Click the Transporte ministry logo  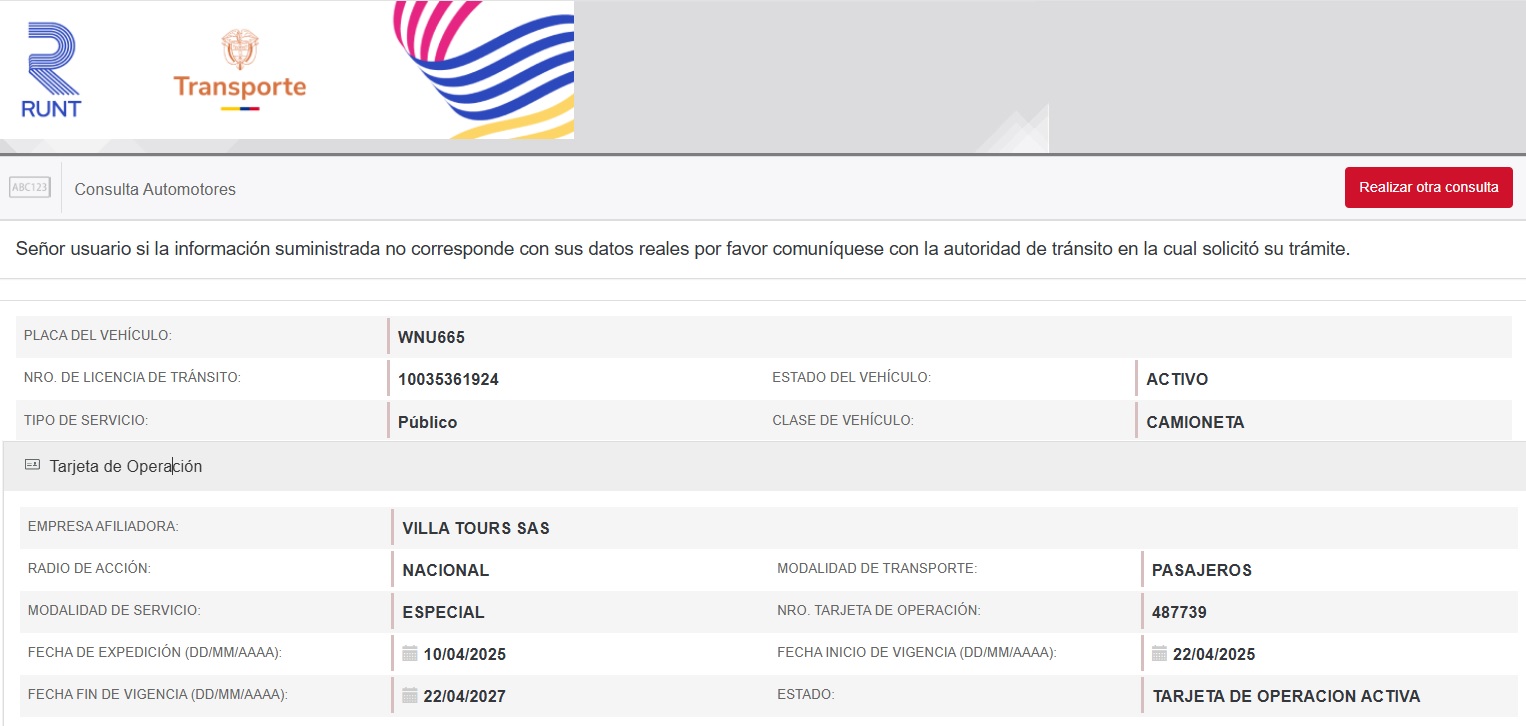(239, 70)
